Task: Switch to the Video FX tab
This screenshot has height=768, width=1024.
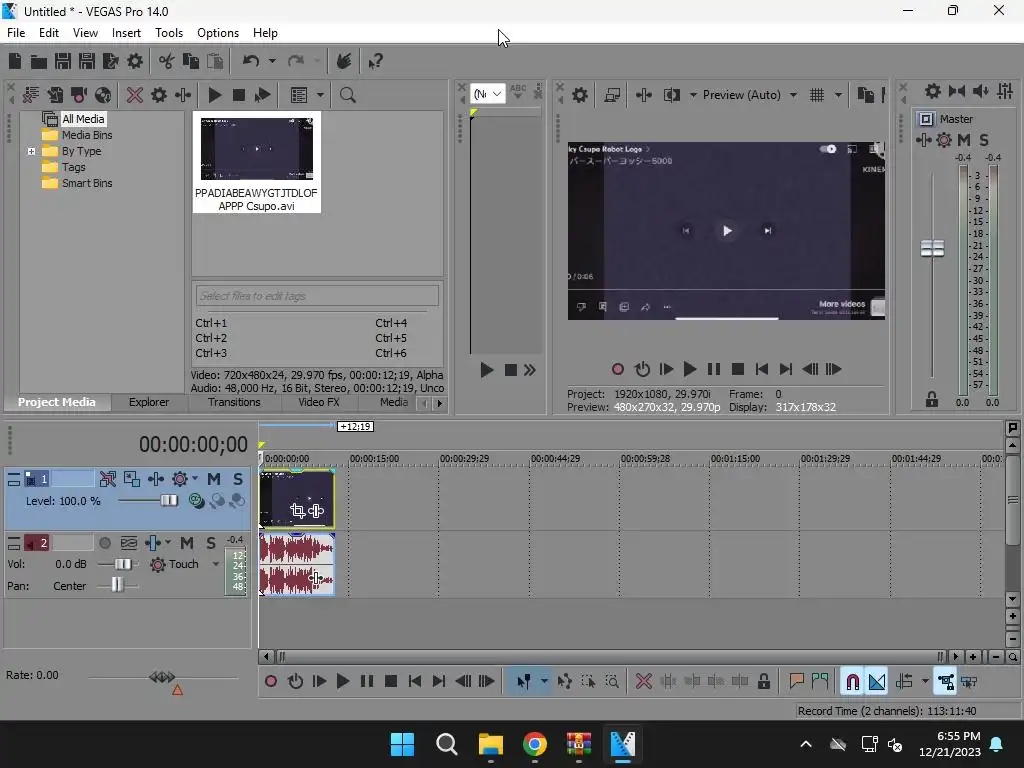Action: tap(319, 402)
